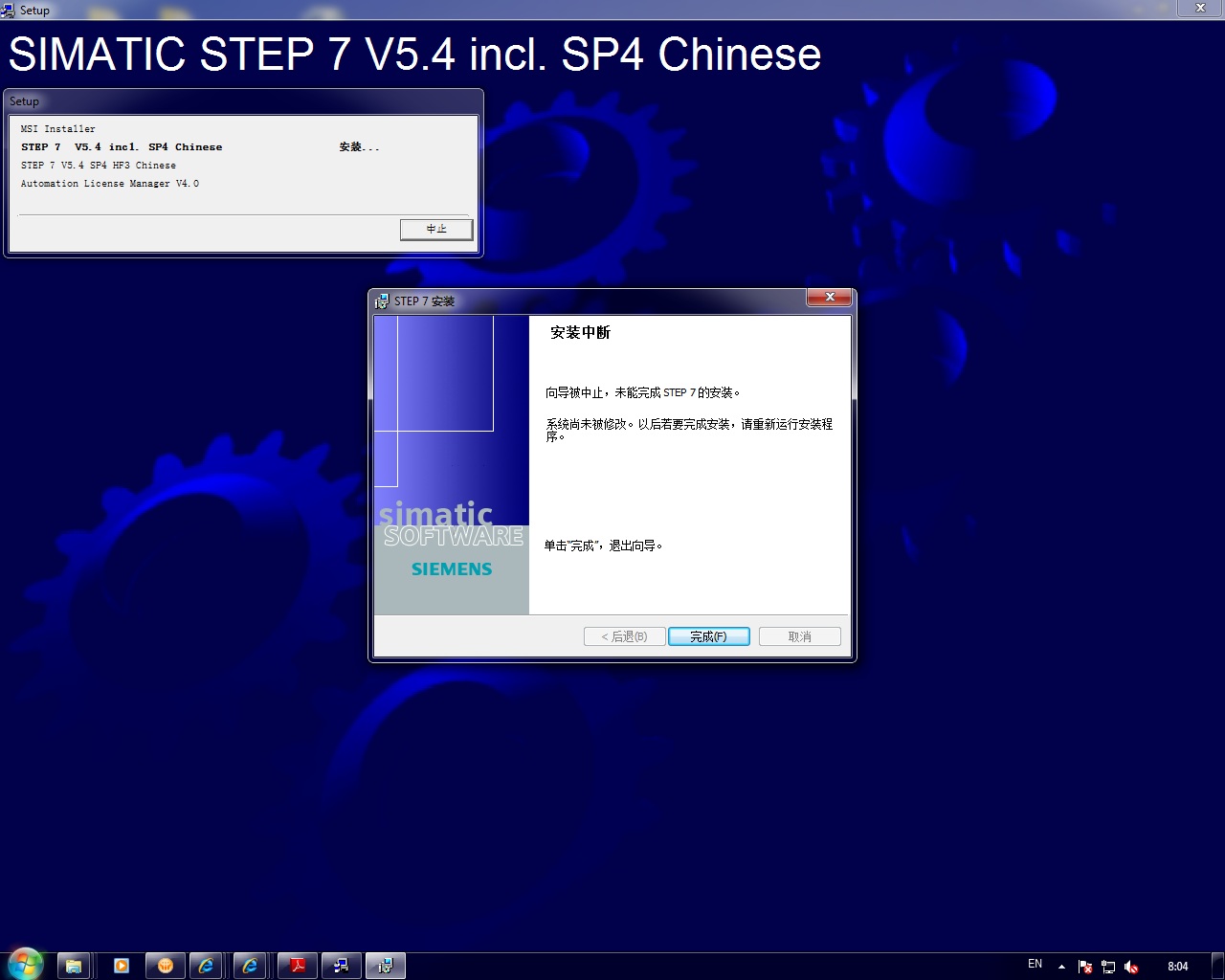Open the EN language indicator
This screenshot has width=1225, height=980.
click(x=1035, y=965)
